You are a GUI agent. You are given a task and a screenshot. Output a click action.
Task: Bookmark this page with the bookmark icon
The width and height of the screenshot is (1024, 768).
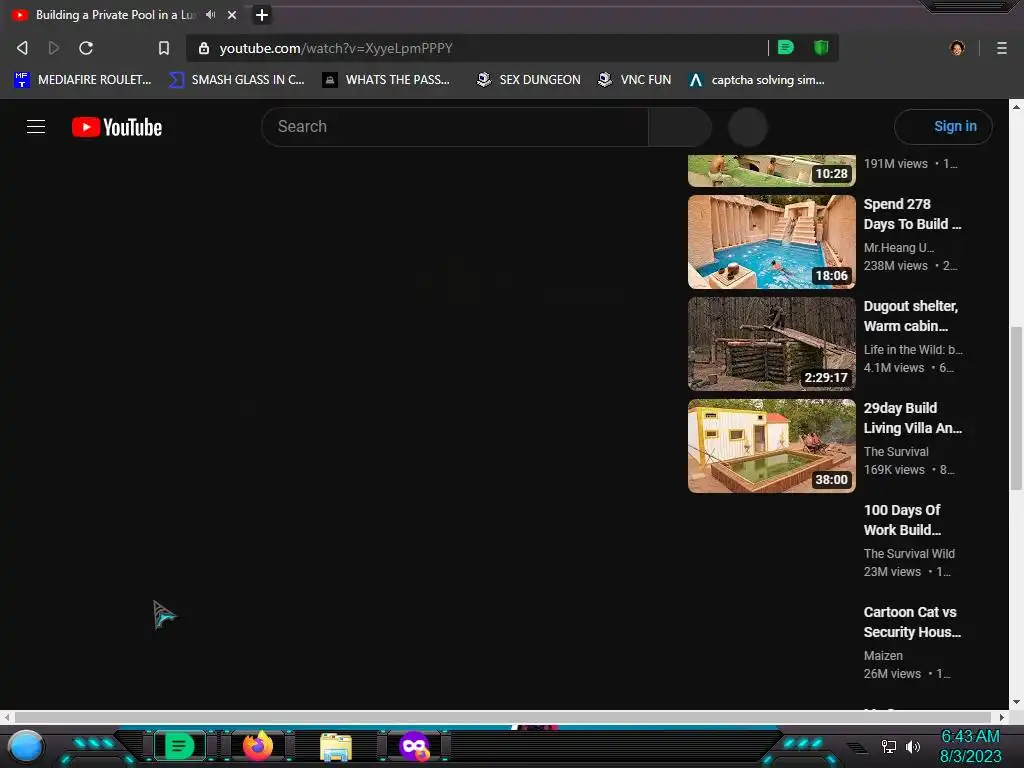pos(164,48)
